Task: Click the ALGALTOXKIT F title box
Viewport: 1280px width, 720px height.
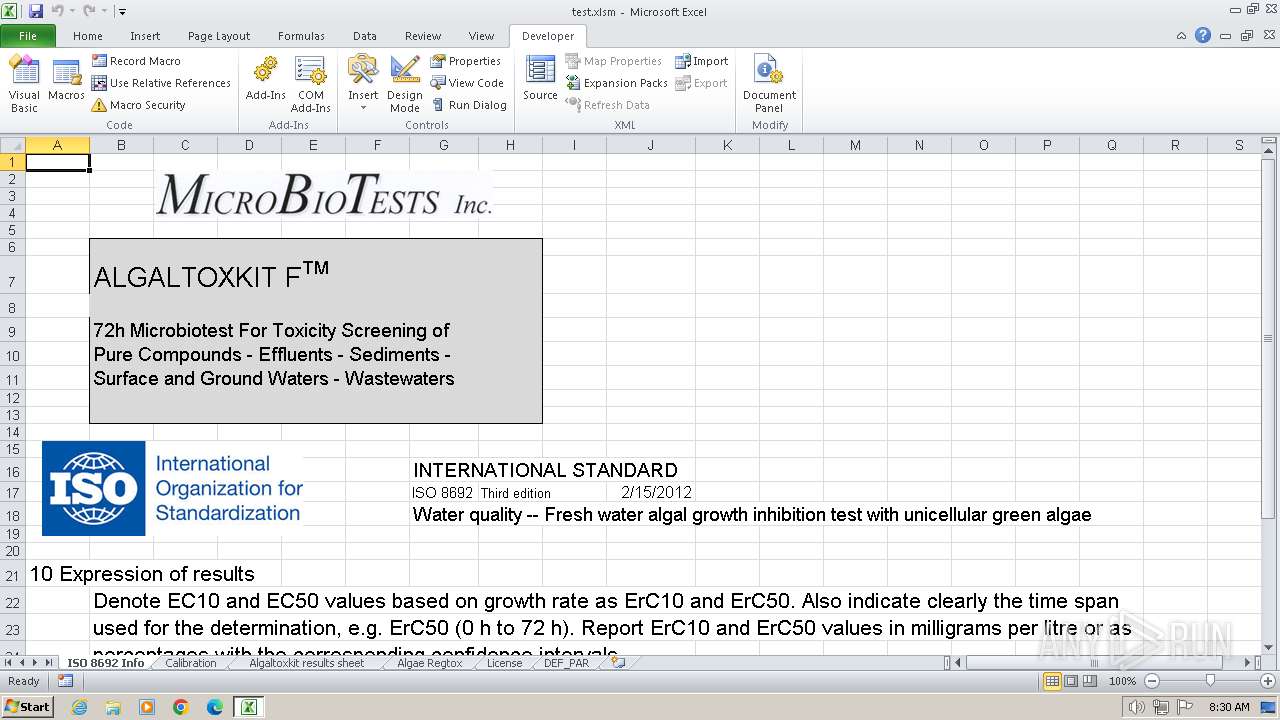Action: coord(316,331)
